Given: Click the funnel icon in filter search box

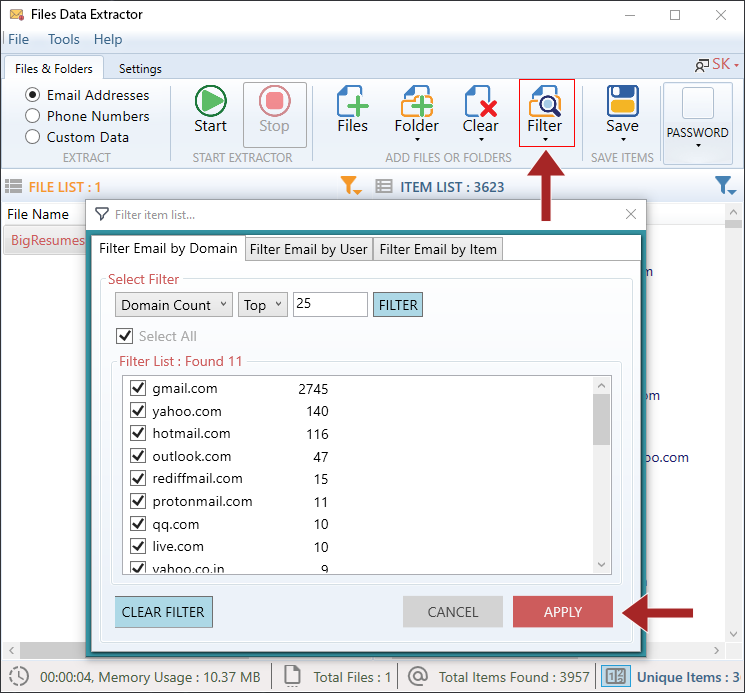Looking at the screenshot, I should click(x=102, y=214).
